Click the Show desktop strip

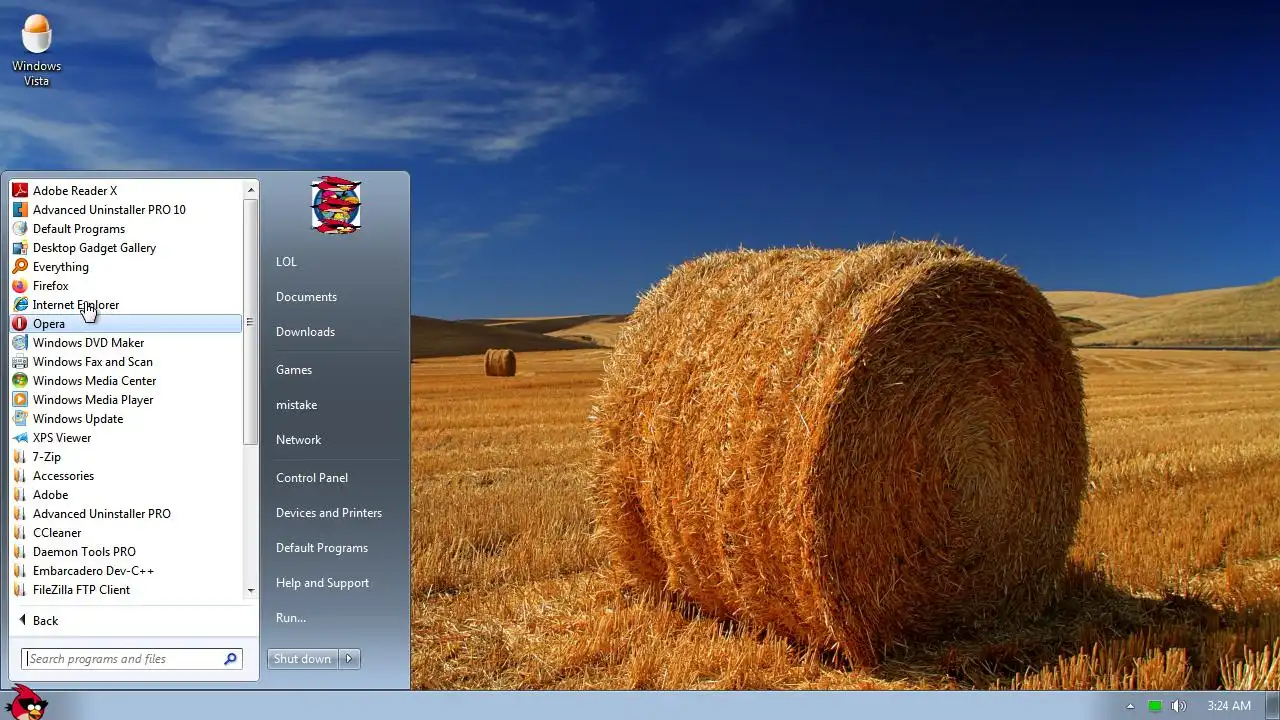(x=1273, y=705)
